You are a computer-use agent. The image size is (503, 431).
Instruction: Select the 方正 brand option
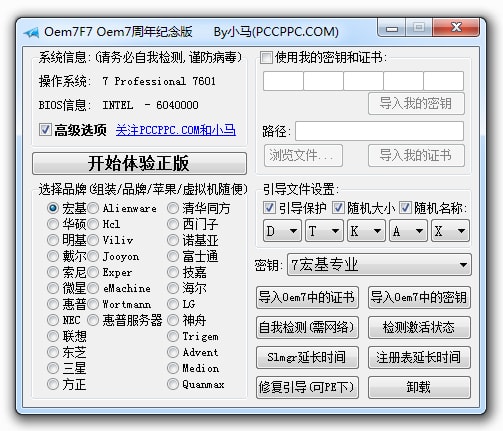(x=53, y=384)
